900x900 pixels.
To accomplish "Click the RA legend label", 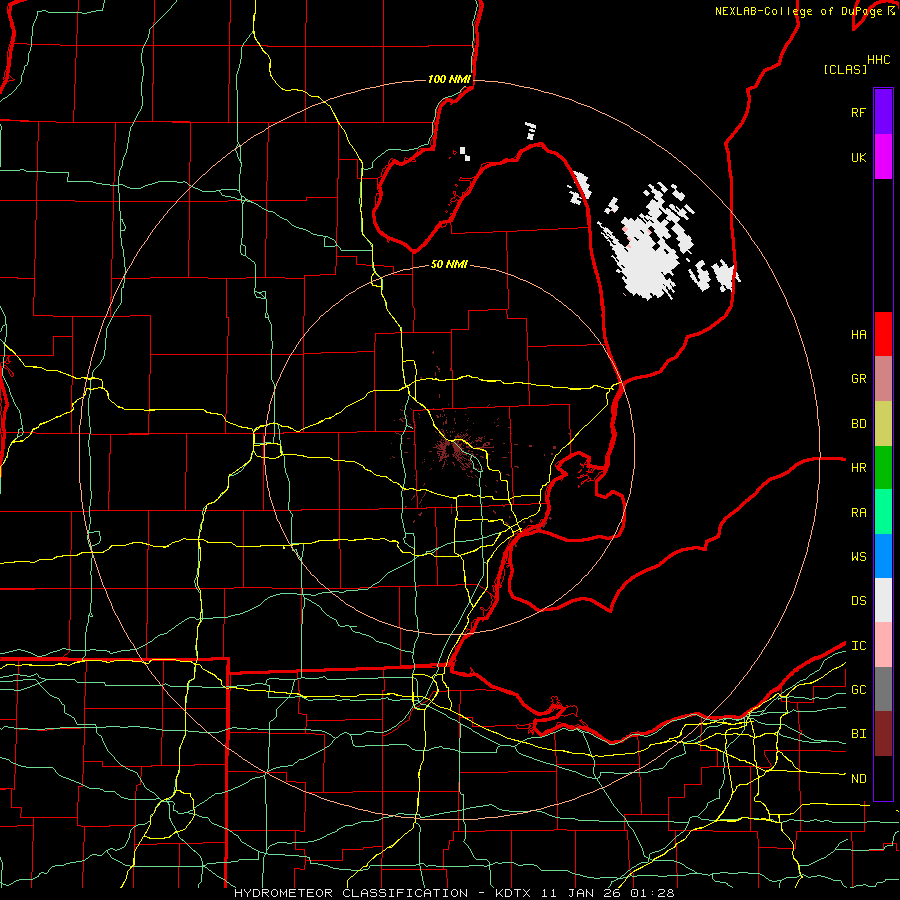I will pos(859,513).
